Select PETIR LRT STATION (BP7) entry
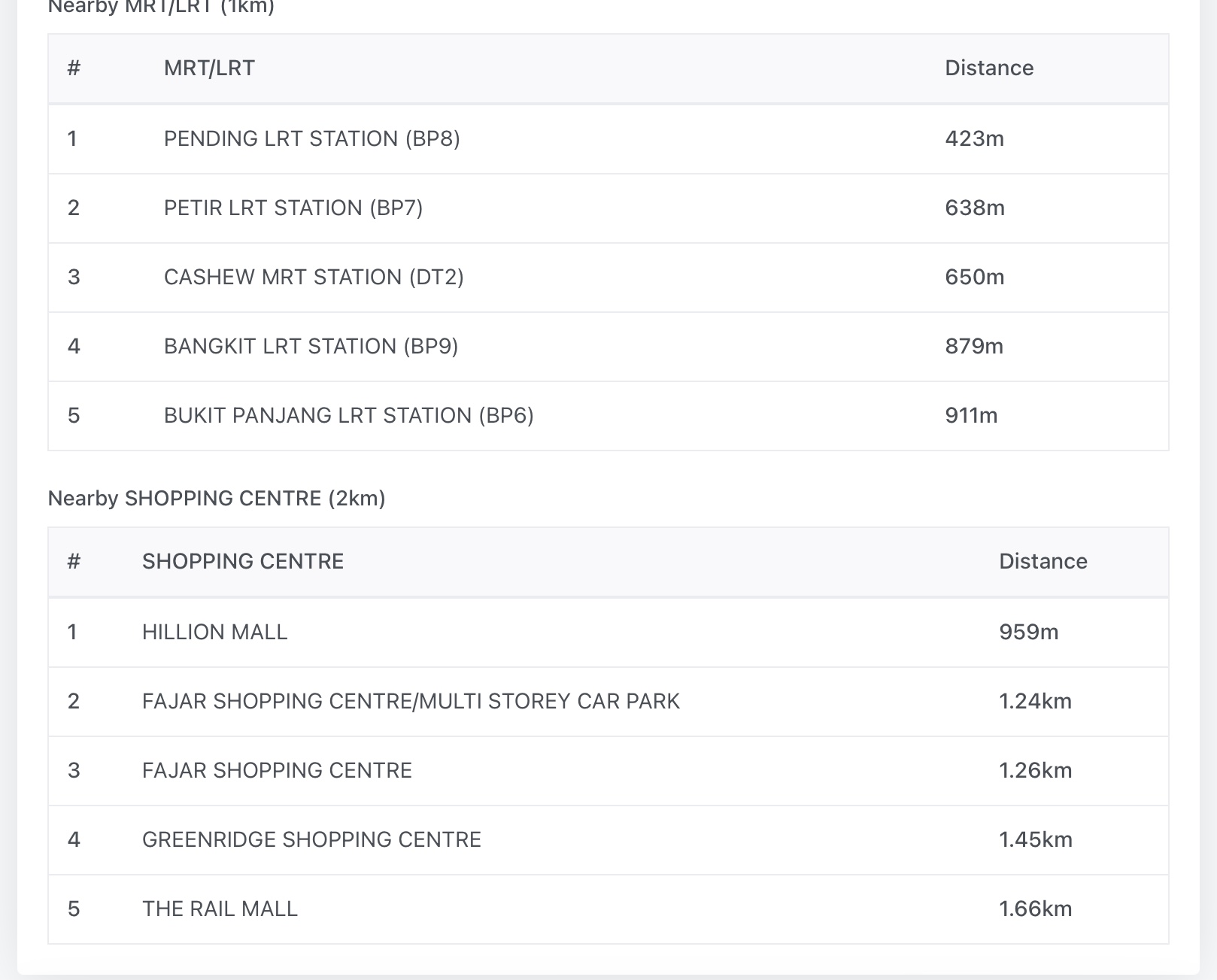 (x=293, y=208)
